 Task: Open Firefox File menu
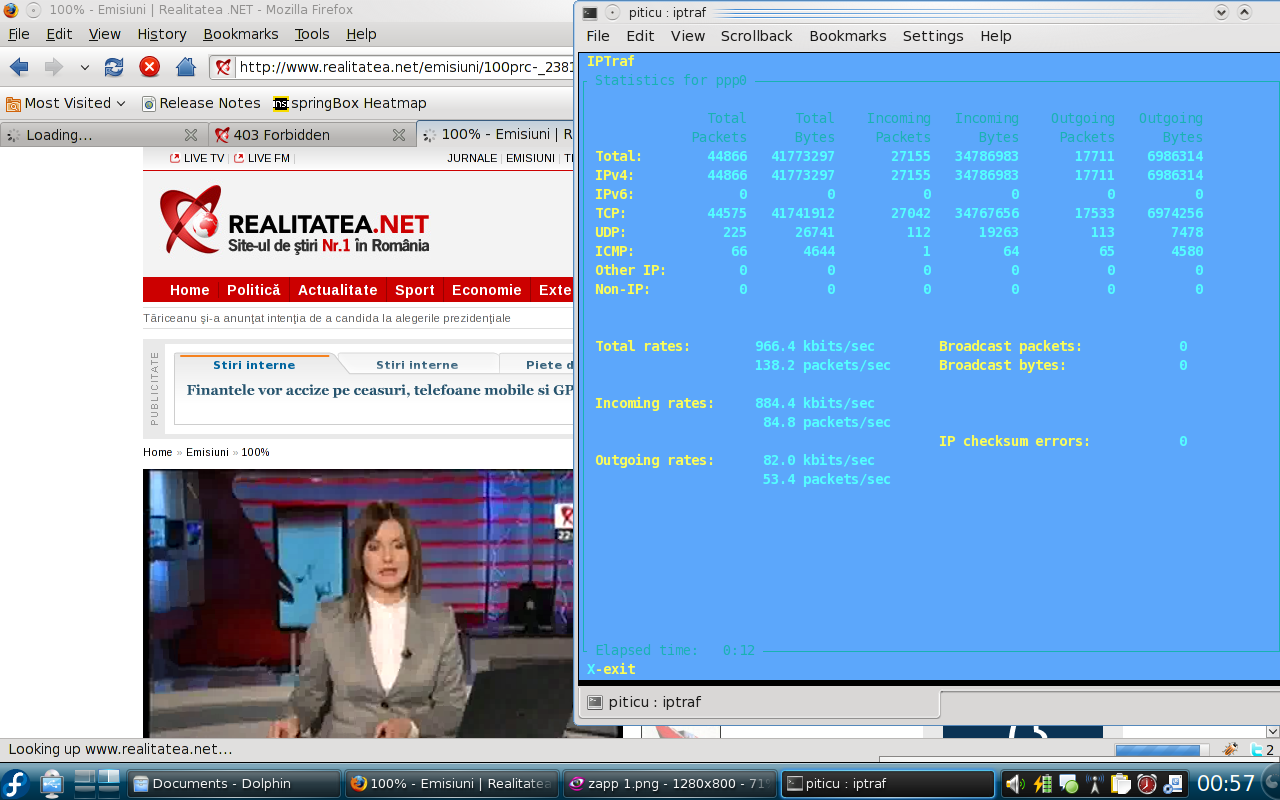(x=19, y=34)
